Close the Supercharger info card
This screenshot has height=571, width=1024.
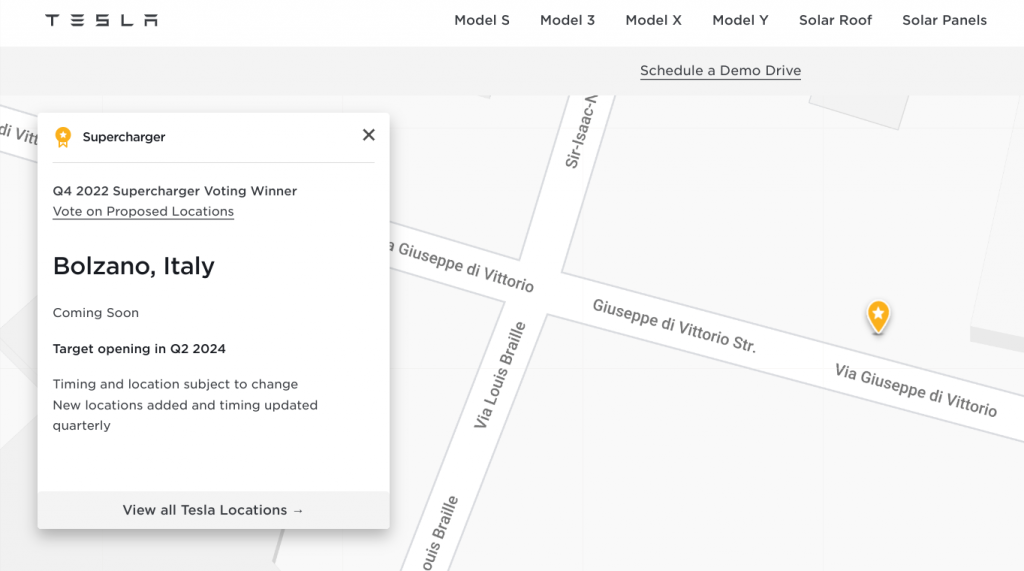[369, 135]
